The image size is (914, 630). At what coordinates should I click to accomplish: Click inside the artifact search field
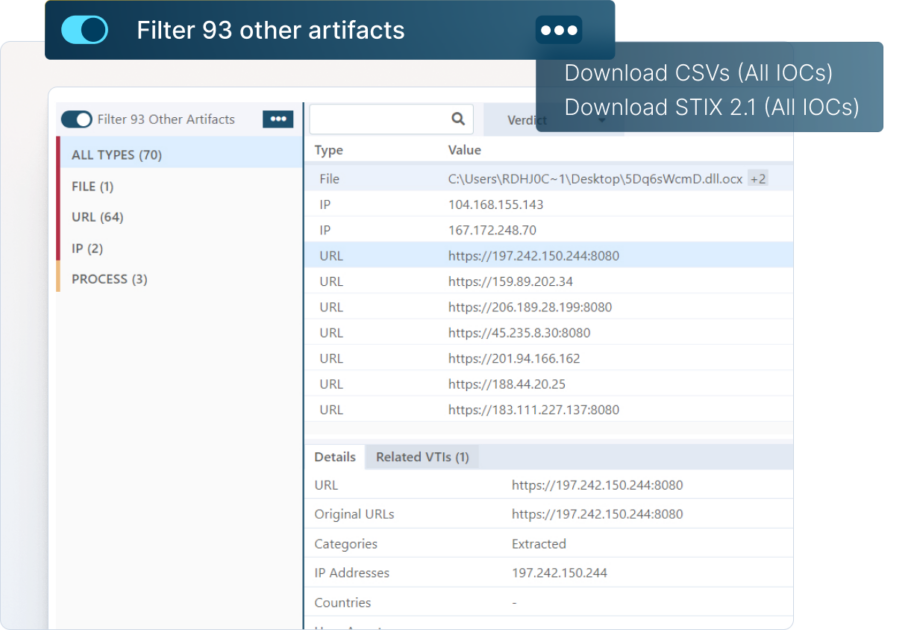pyautogui.click(x=385, y=118)
